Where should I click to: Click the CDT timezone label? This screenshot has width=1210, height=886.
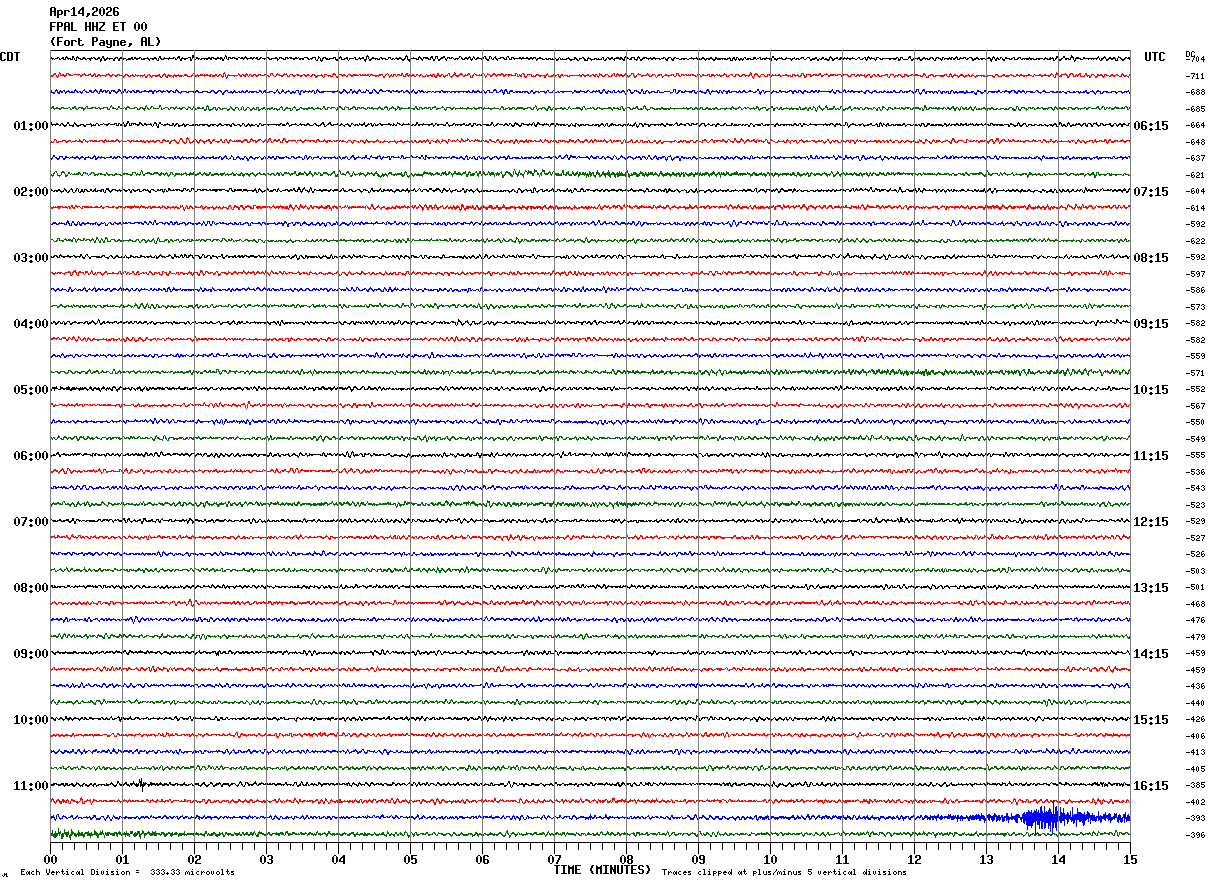coord(10,57)
